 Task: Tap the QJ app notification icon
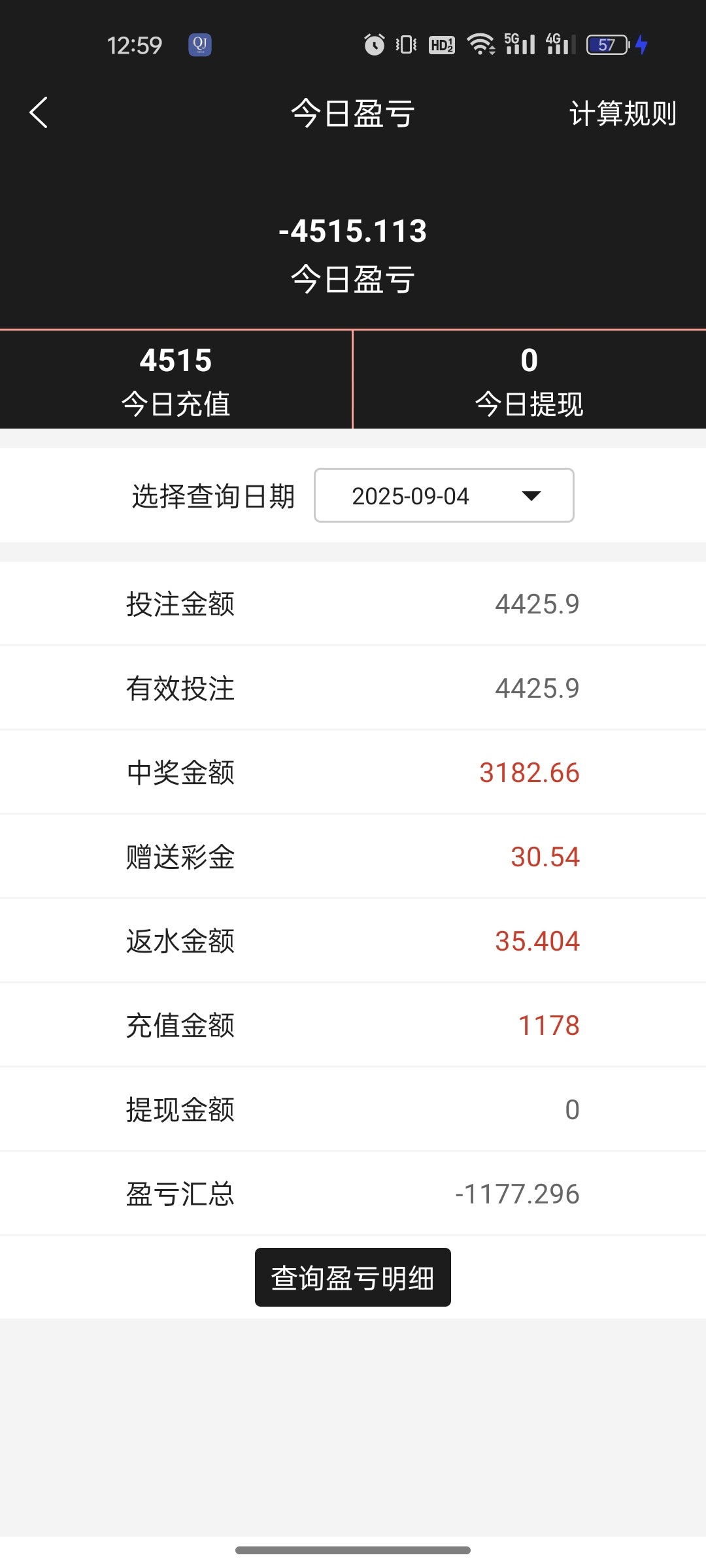click(200, 44)
